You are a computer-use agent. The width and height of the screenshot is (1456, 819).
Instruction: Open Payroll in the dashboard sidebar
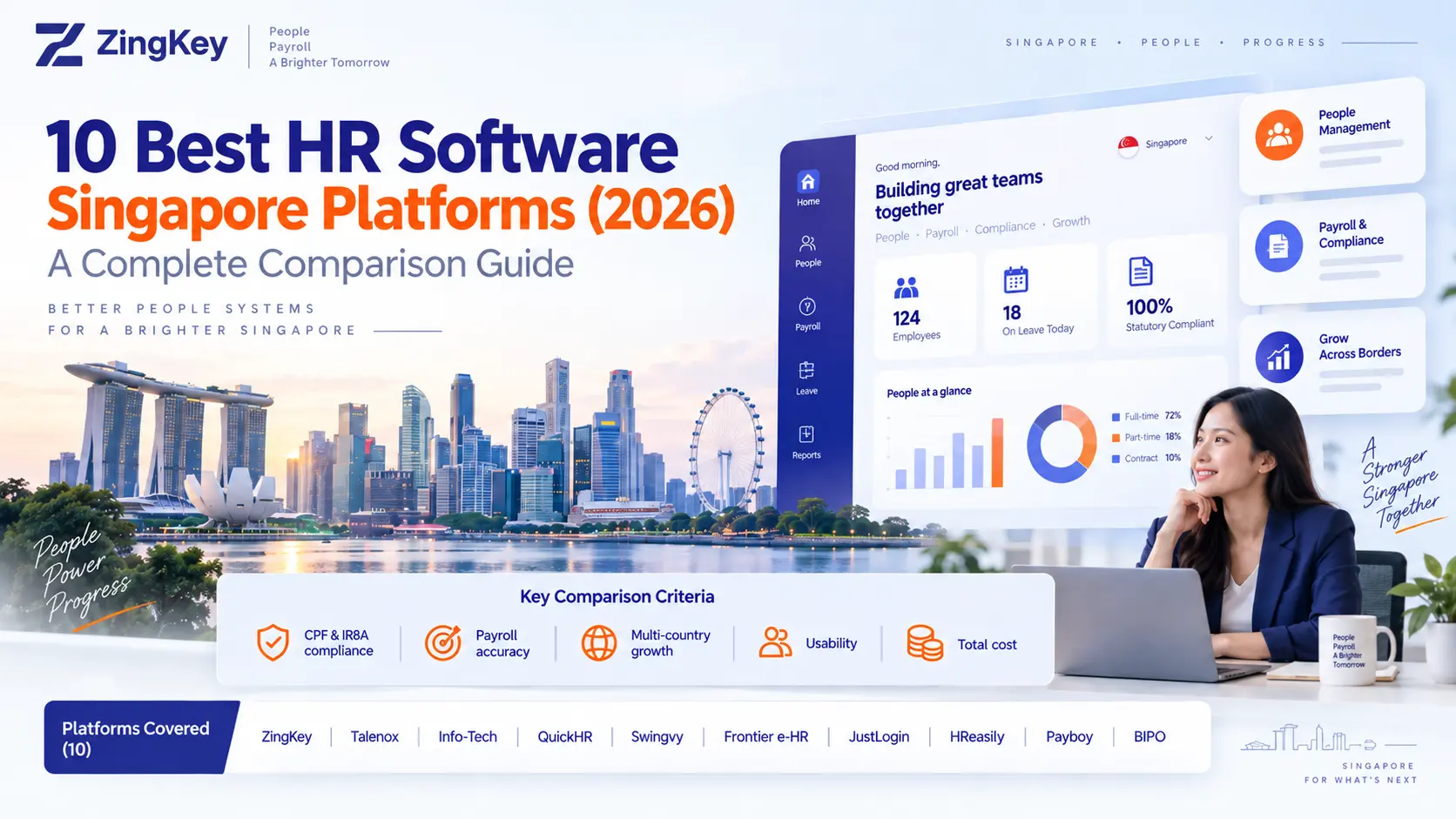click(x=807, y=314)
